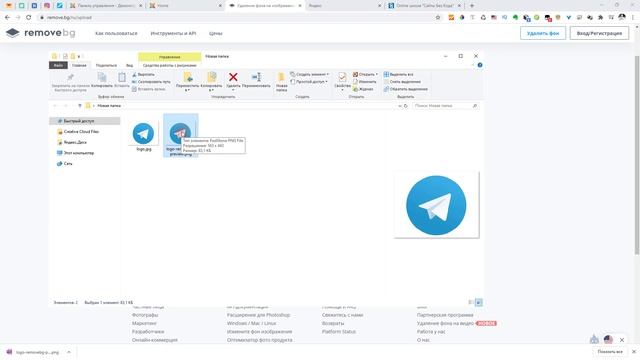Click the Explorer address bar refresh icon
The image size is (640, 360).
(406, 106)
